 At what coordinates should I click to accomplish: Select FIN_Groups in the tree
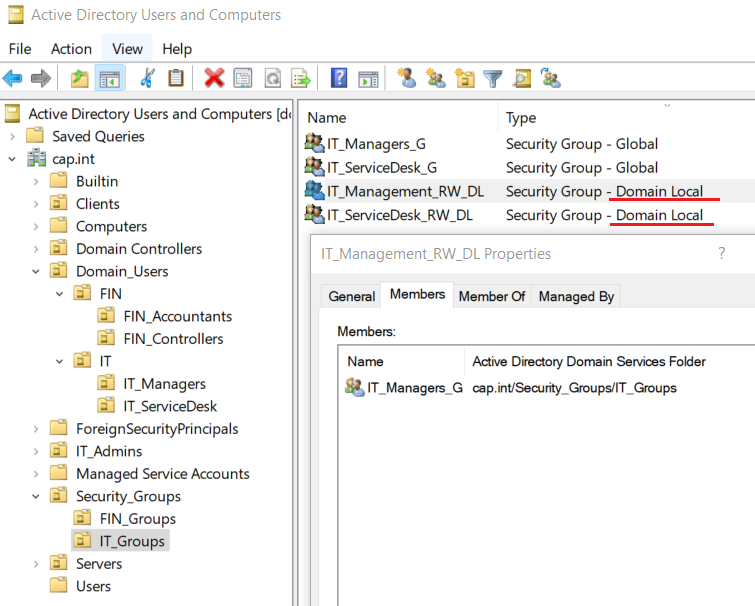click(x=137, y=519)
